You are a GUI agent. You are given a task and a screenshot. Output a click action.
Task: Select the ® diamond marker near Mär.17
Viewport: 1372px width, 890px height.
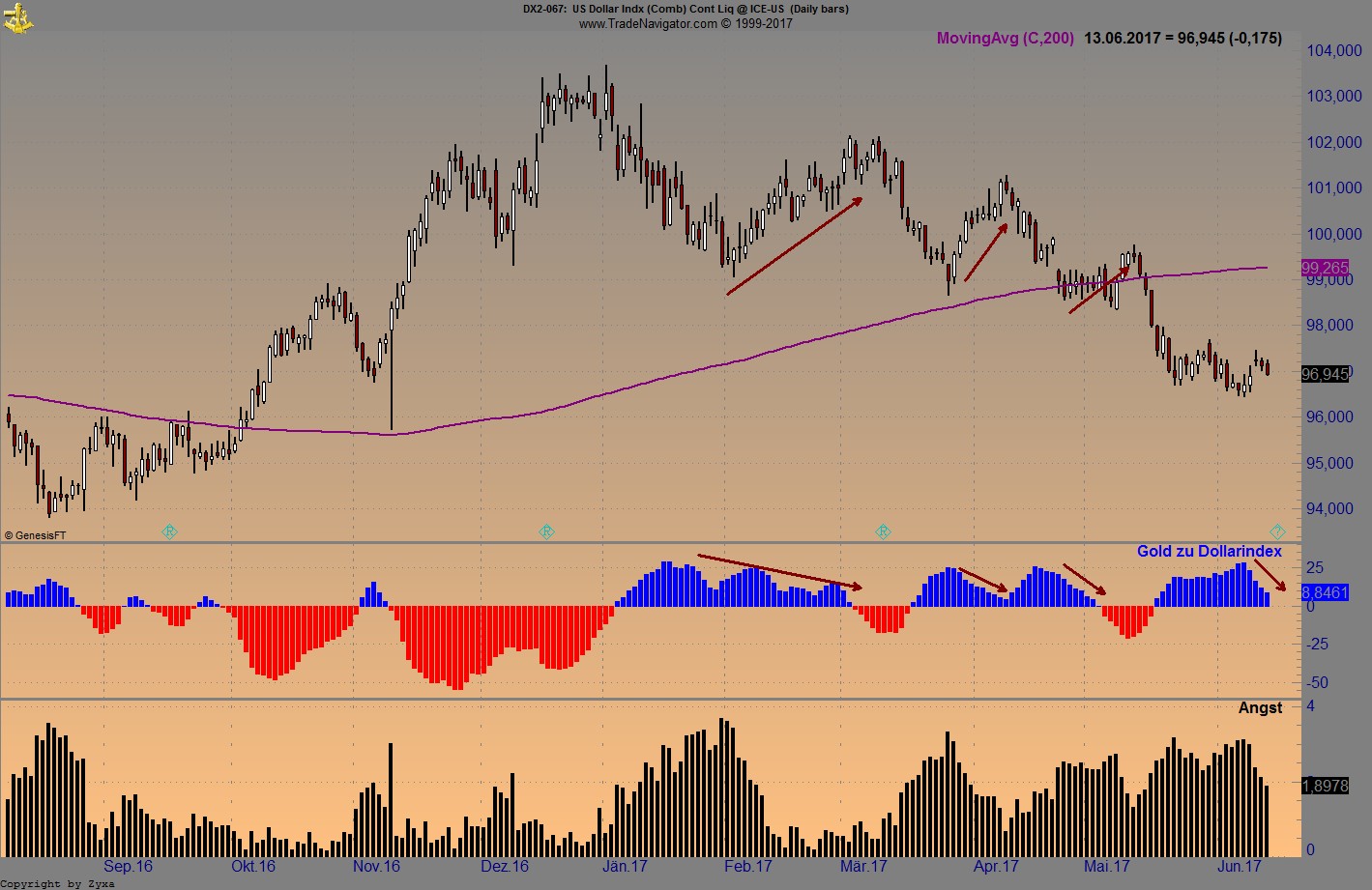(883, 531)
